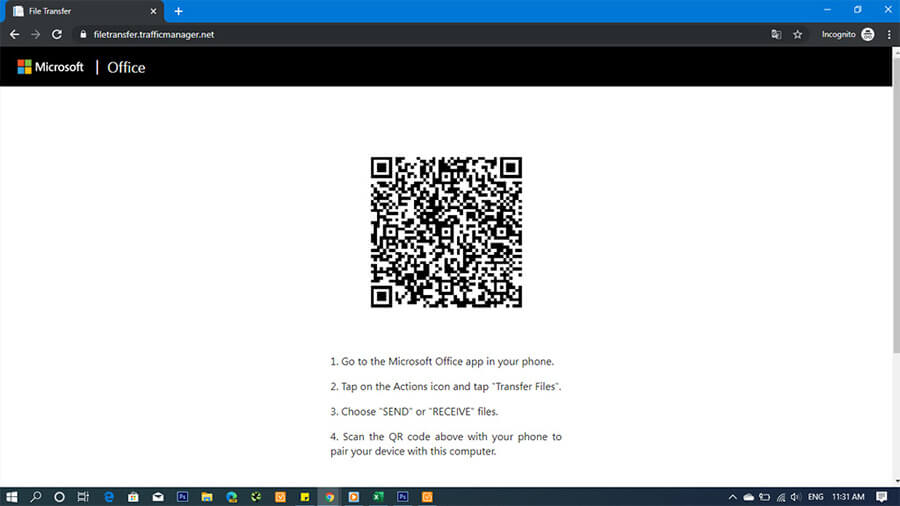
Task: Click the QR code image
Action: [x=446, y=232]
